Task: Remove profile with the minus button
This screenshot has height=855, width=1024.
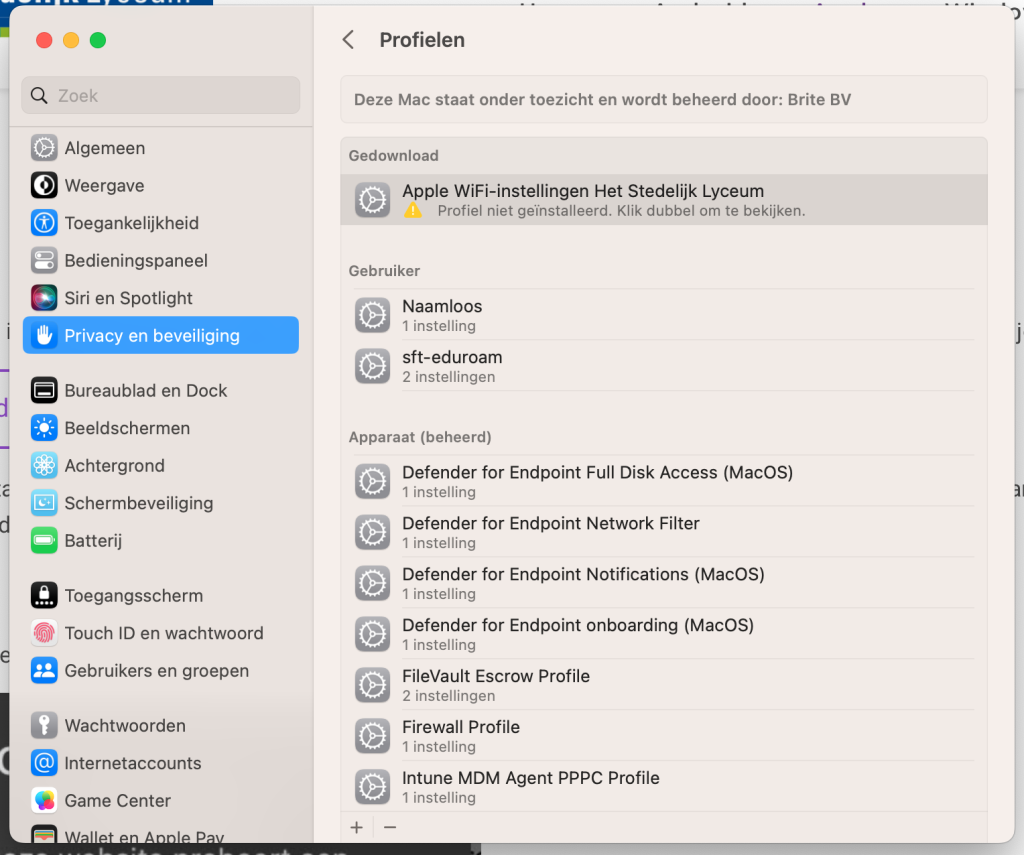Action: point(390,827)
